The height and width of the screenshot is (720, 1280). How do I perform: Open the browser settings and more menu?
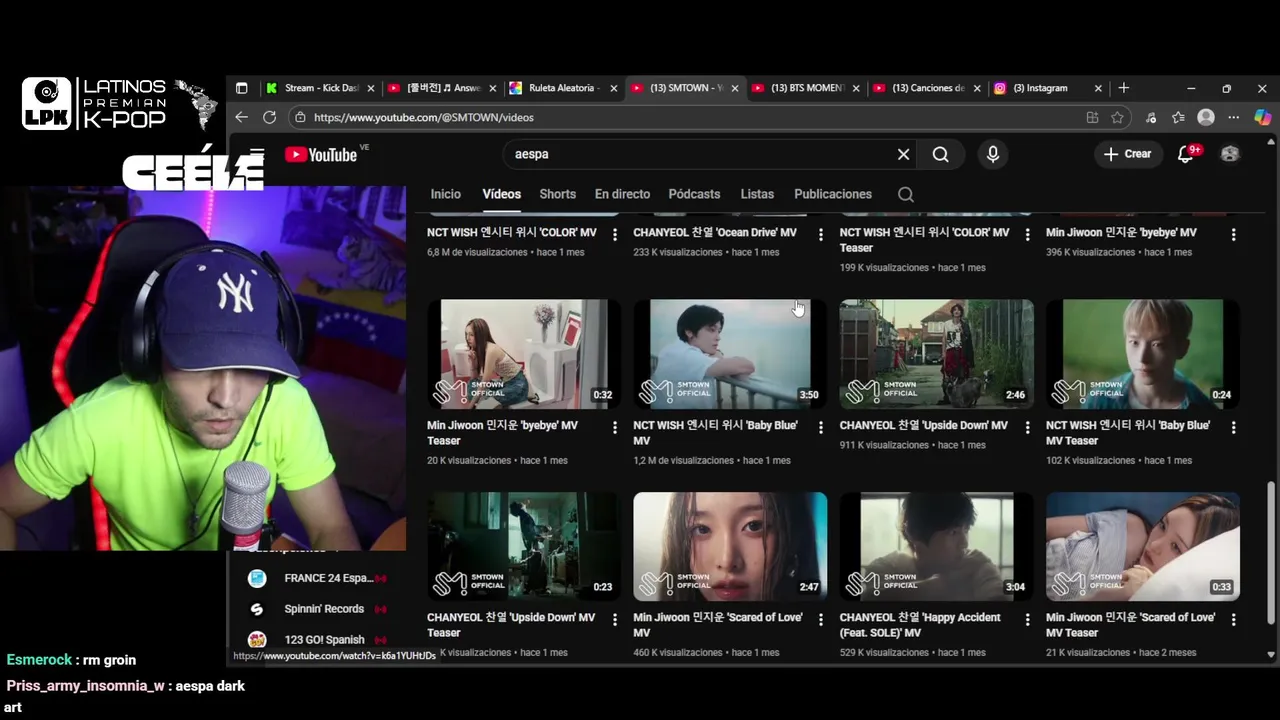pyautogui.click(x=1234, y=117)
